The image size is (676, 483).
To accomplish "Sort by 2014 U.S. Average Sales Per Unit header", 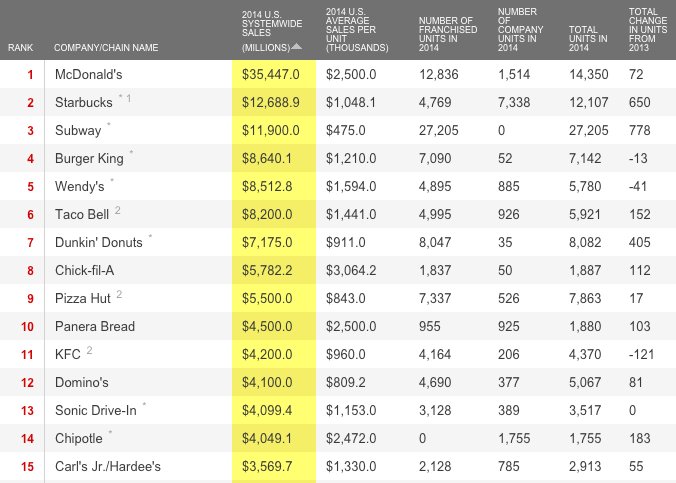I will point(357,30).
